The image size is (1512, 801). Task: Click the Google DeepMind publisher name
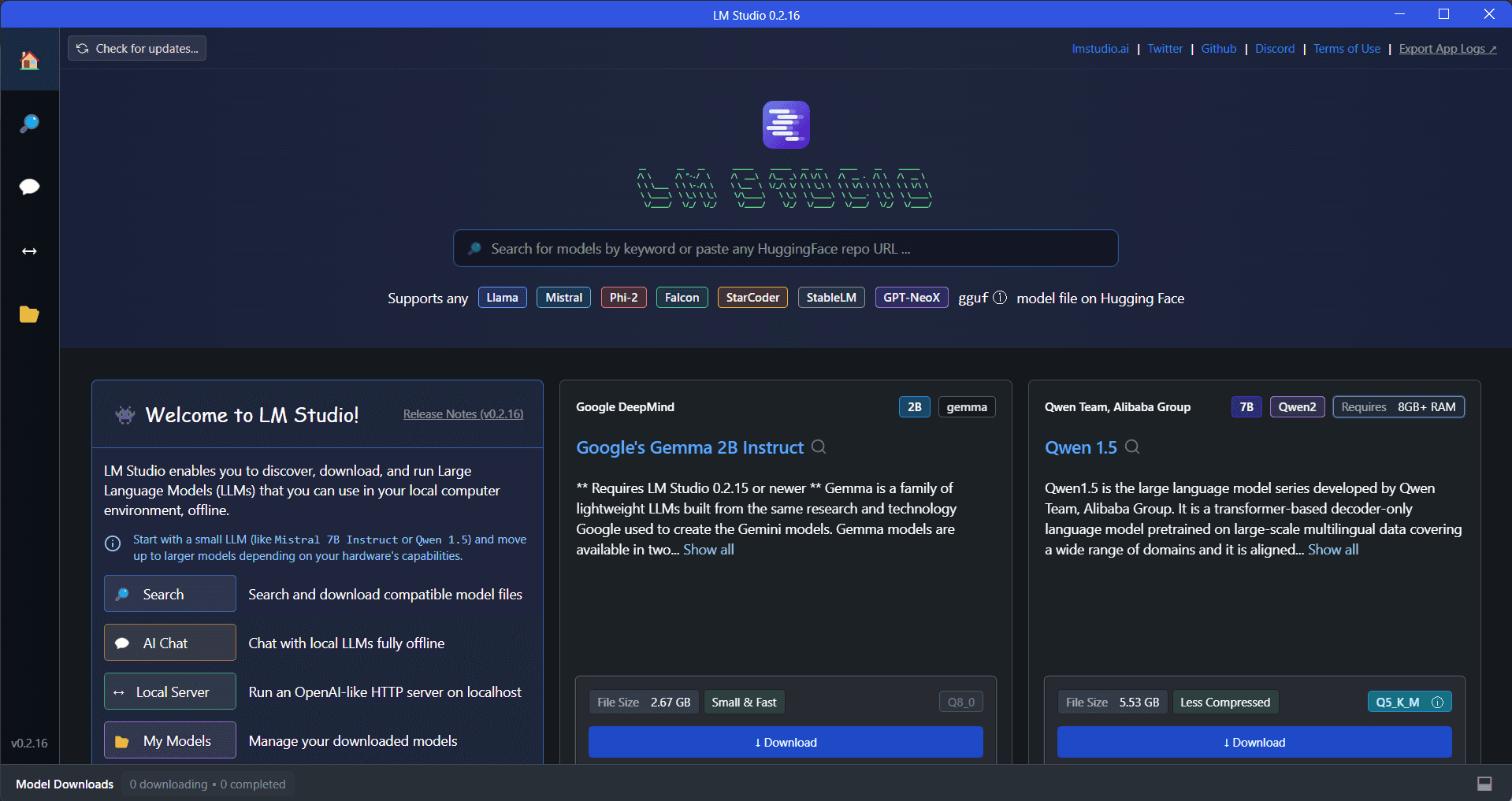625,407
